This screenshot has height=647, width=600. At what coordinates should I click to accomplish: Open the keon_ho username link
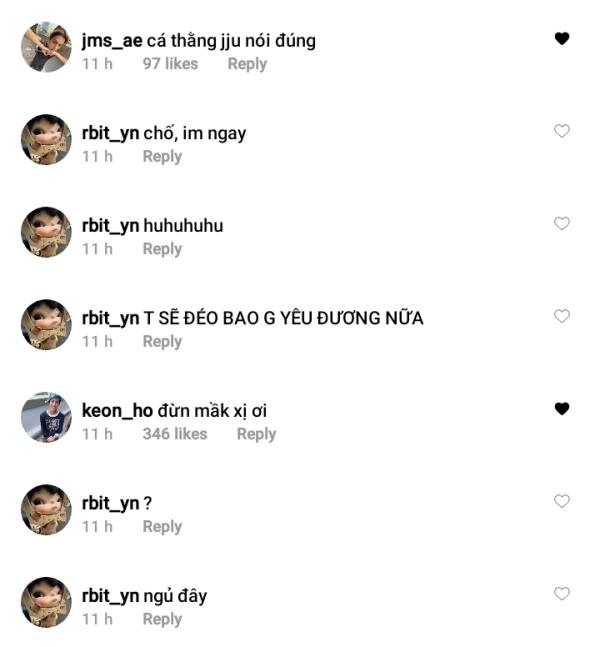coord(116,410)
